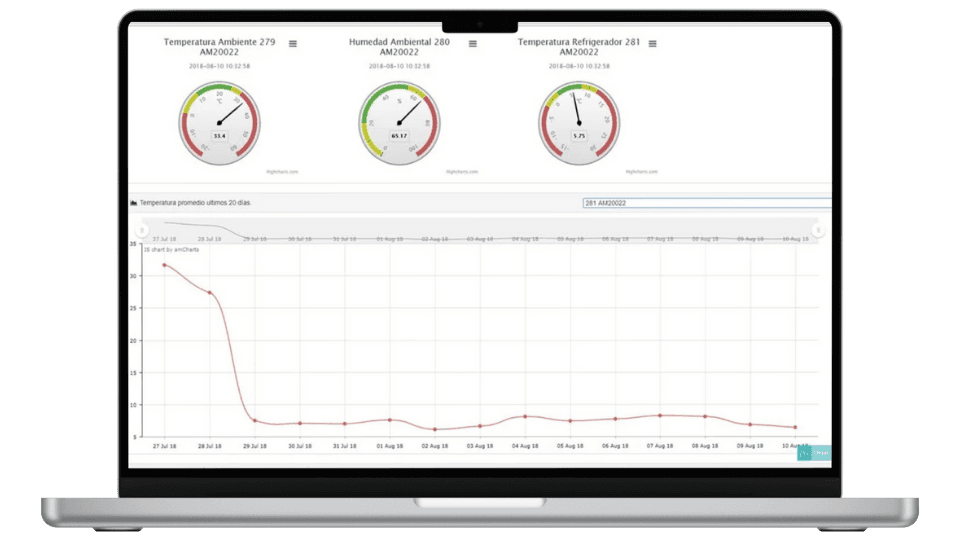Click the Humedad Ambiental 280 AM20022 title
This screenshot has width=960, height=540.
(399, 47)
